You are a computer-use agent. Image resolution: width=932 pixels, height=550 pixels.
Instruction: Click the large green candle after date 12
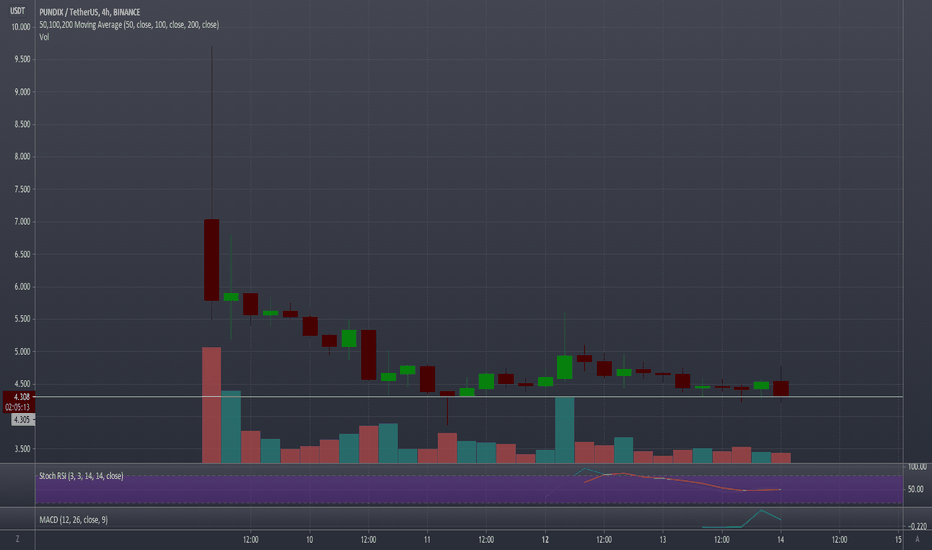pos(565,367)
